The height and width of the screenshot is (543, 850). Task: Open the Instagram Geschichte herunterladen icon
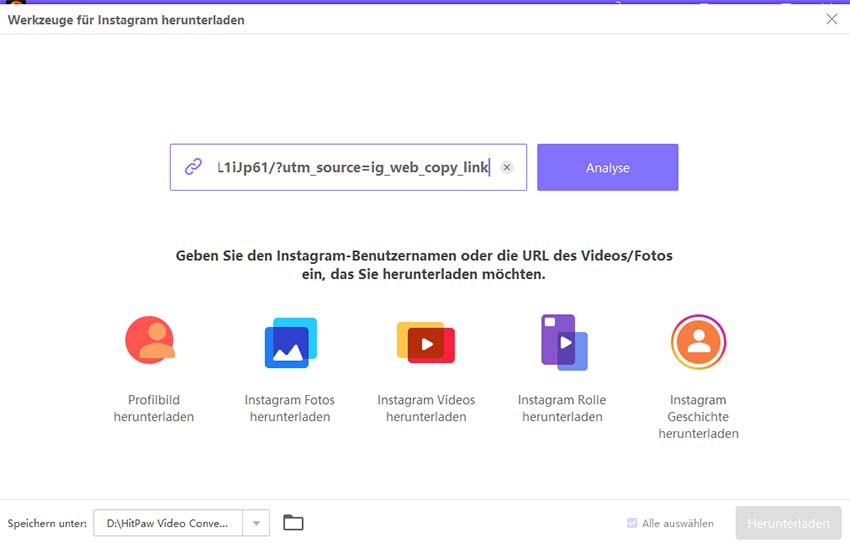coord(698,342)
